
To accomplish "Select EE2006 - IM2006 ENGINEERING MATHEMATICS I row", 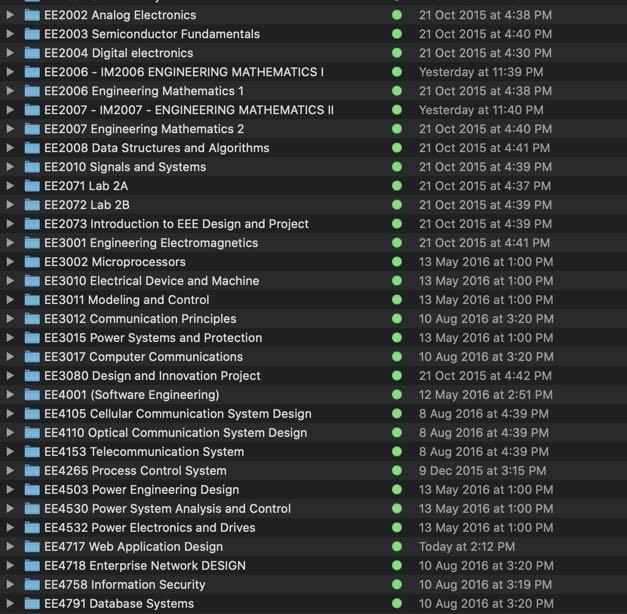I will tap(184, 72).
